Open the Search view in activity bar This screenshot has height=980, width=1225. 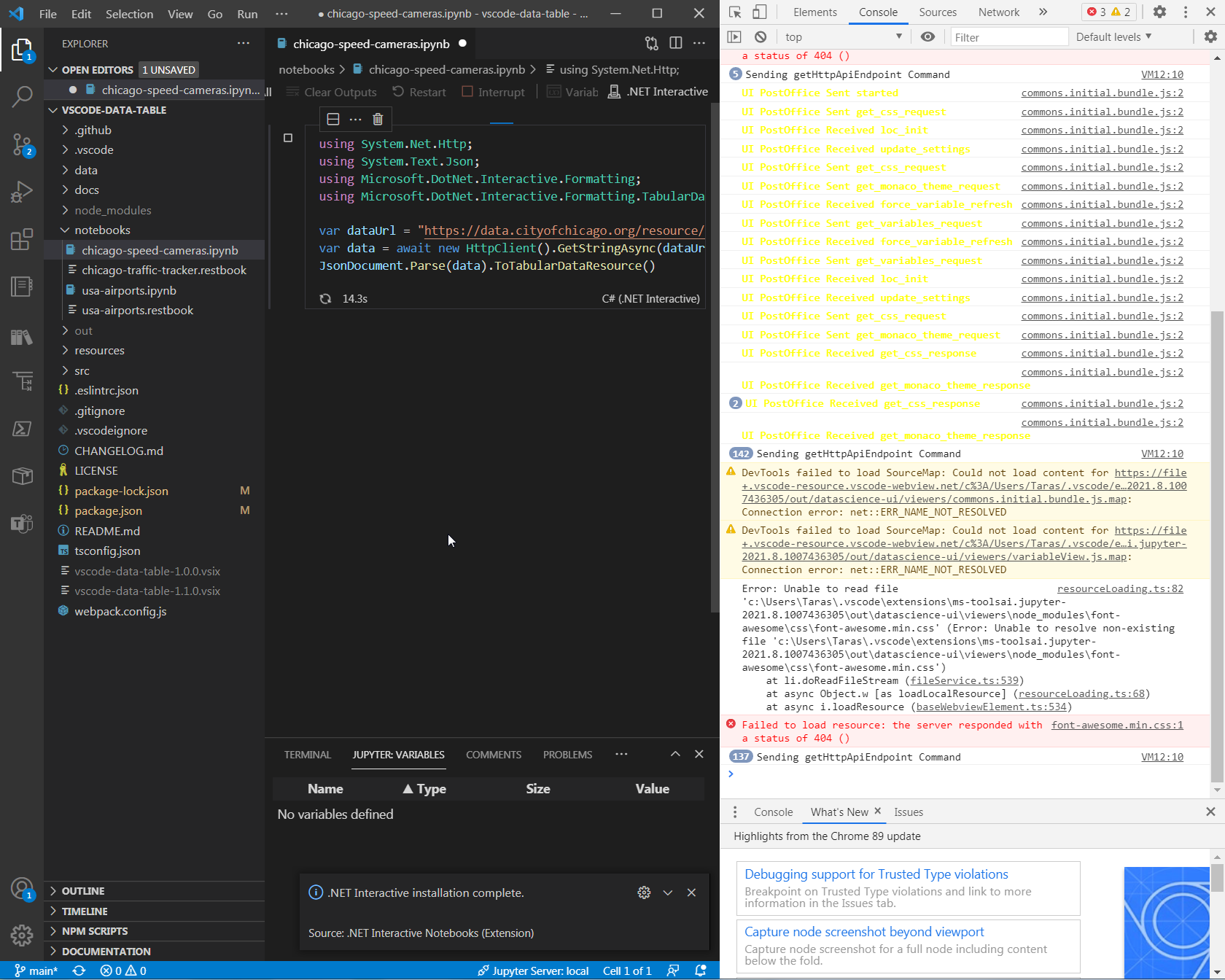23,97
